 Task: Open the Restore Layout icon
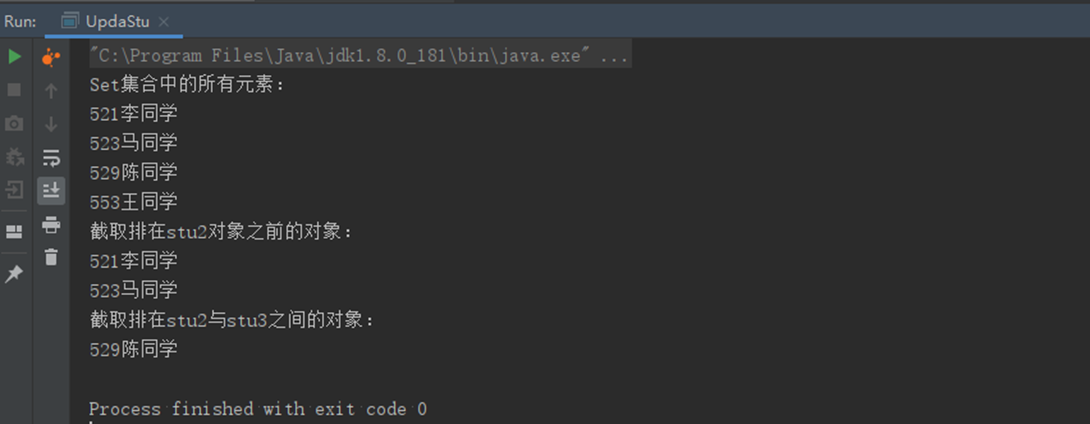pos(14,231)
